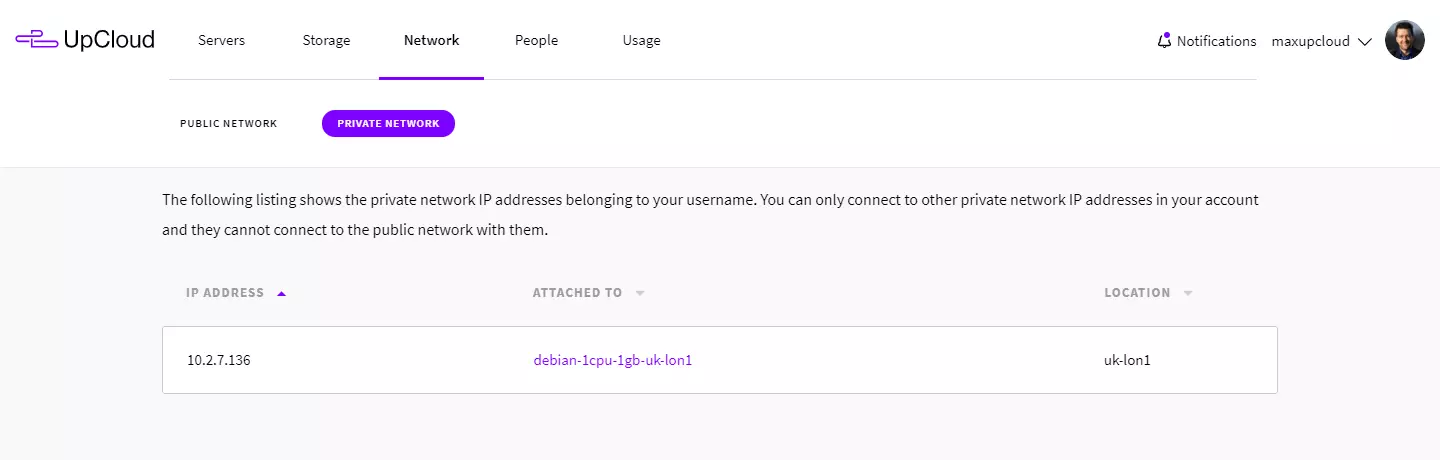Click the Location sort arrow

[x=1188, y=294]
